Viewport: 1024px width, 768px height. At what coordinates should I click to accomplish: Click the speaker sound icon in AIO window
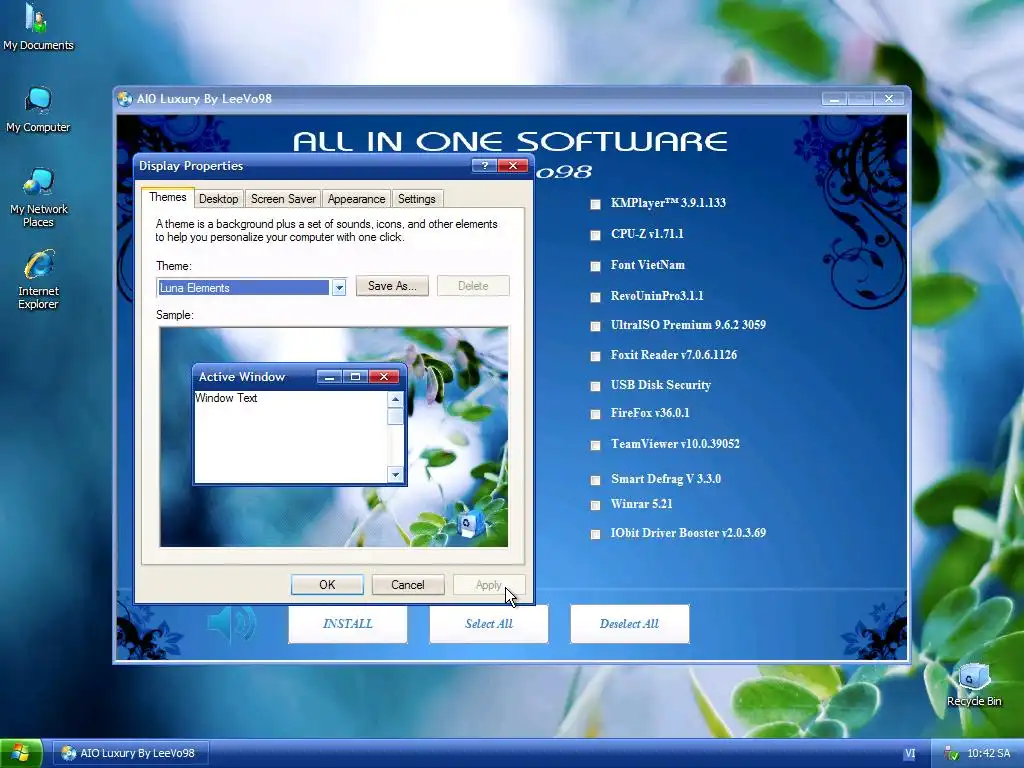(x=232, y=624)
